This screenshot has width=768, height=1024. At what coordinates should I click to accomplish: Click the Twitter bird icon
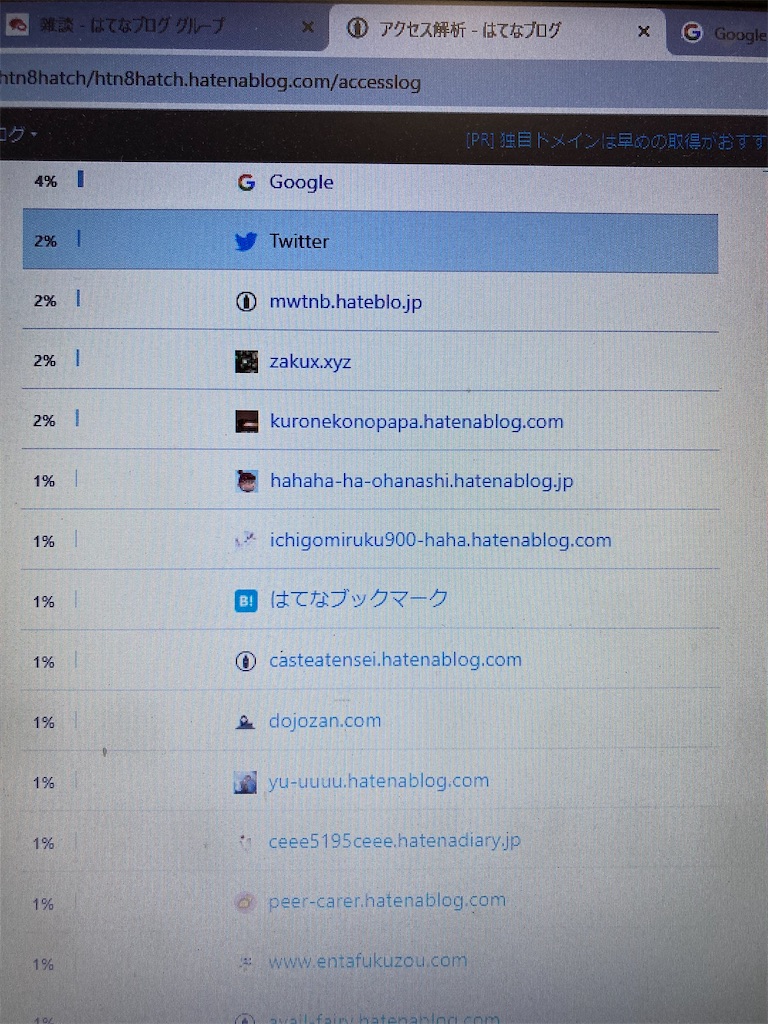pos(246,242)
